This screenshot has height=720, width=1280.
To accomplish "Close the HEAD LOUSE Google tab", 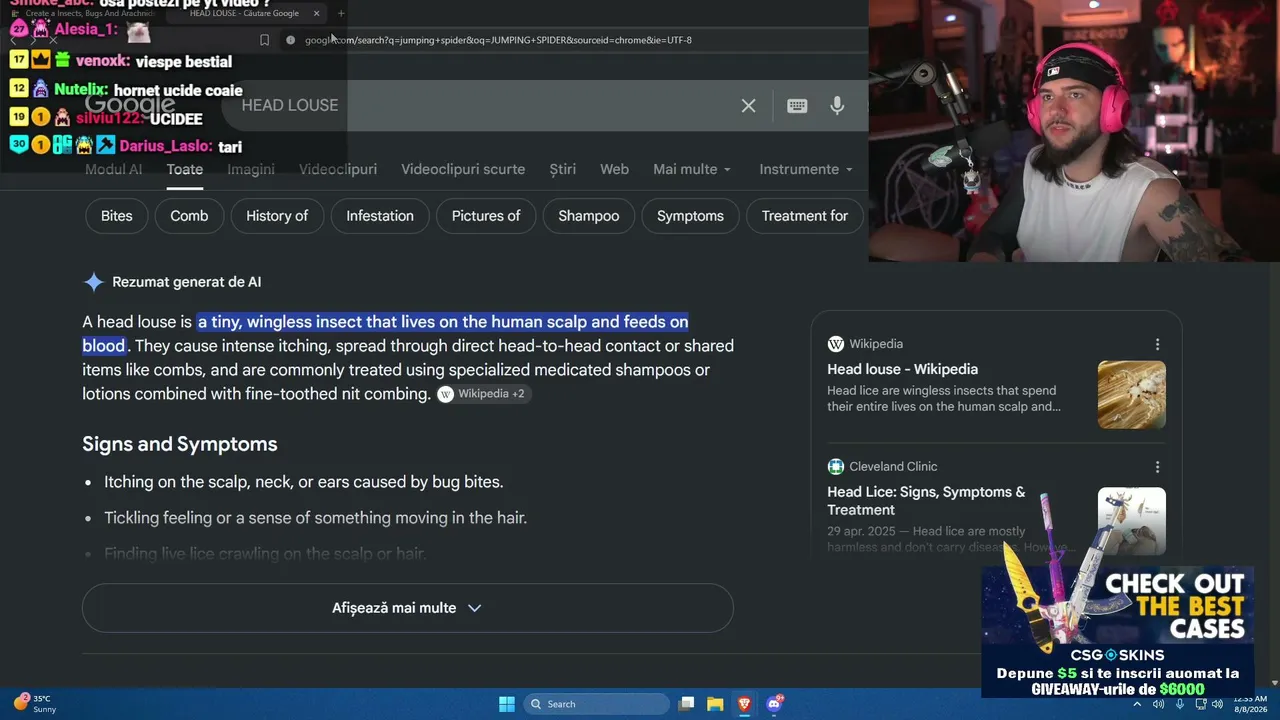I will click(x=317, y=13).
